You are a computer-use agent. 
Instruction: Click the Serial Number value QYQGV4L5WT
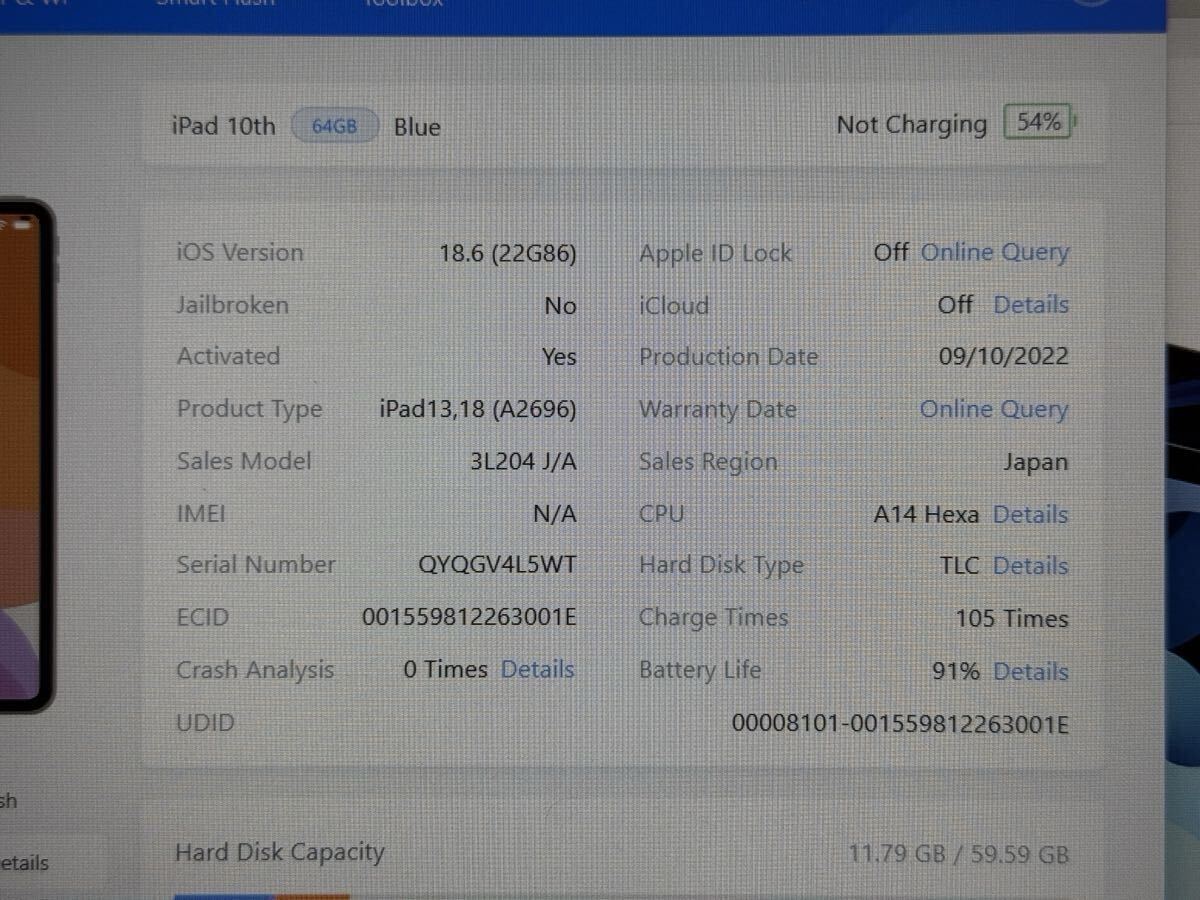coord(497,565)
